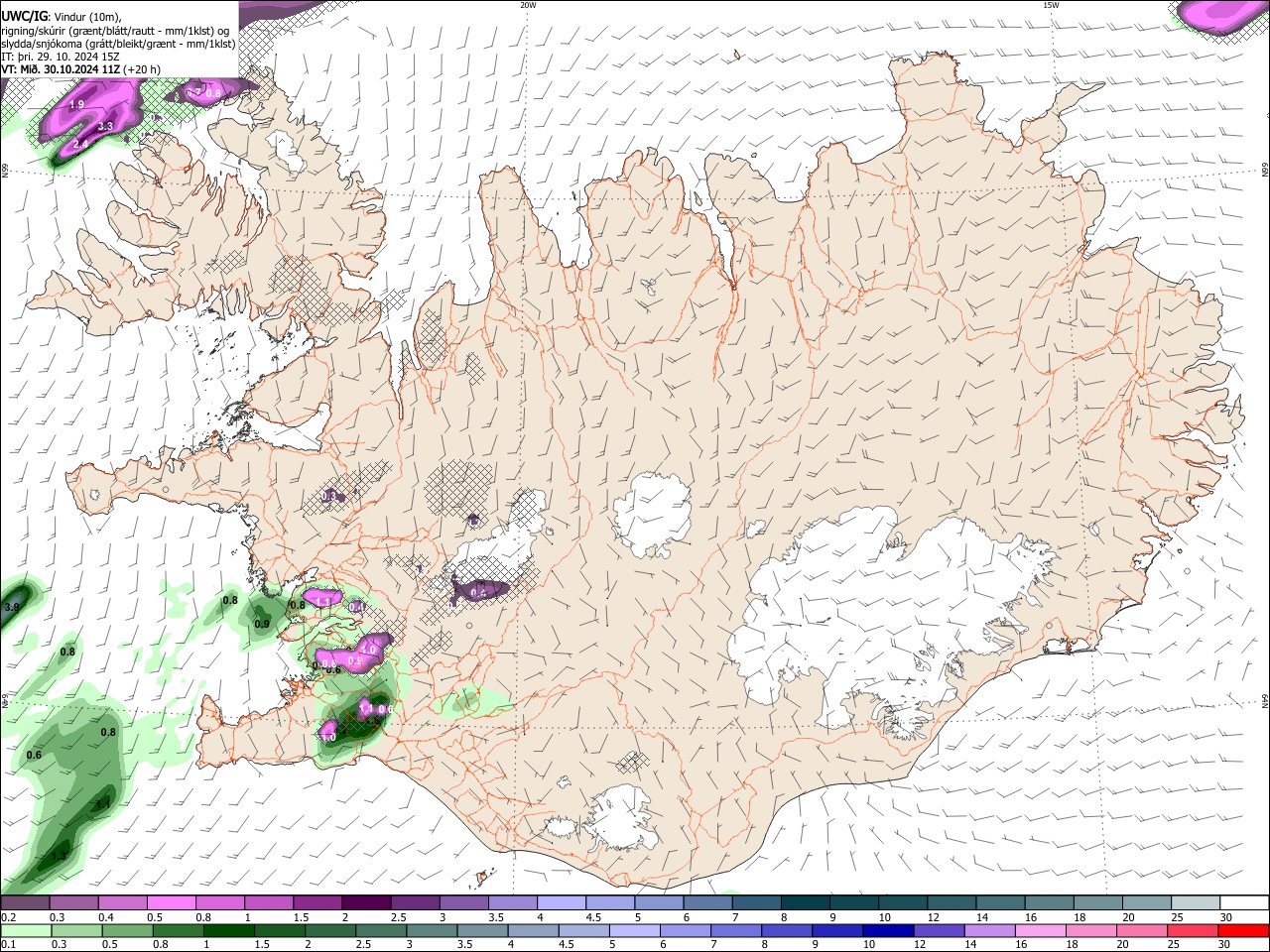The image size is (1270, 952).
Task: Click the '2.4' snow value label
Action: point(81,144)
